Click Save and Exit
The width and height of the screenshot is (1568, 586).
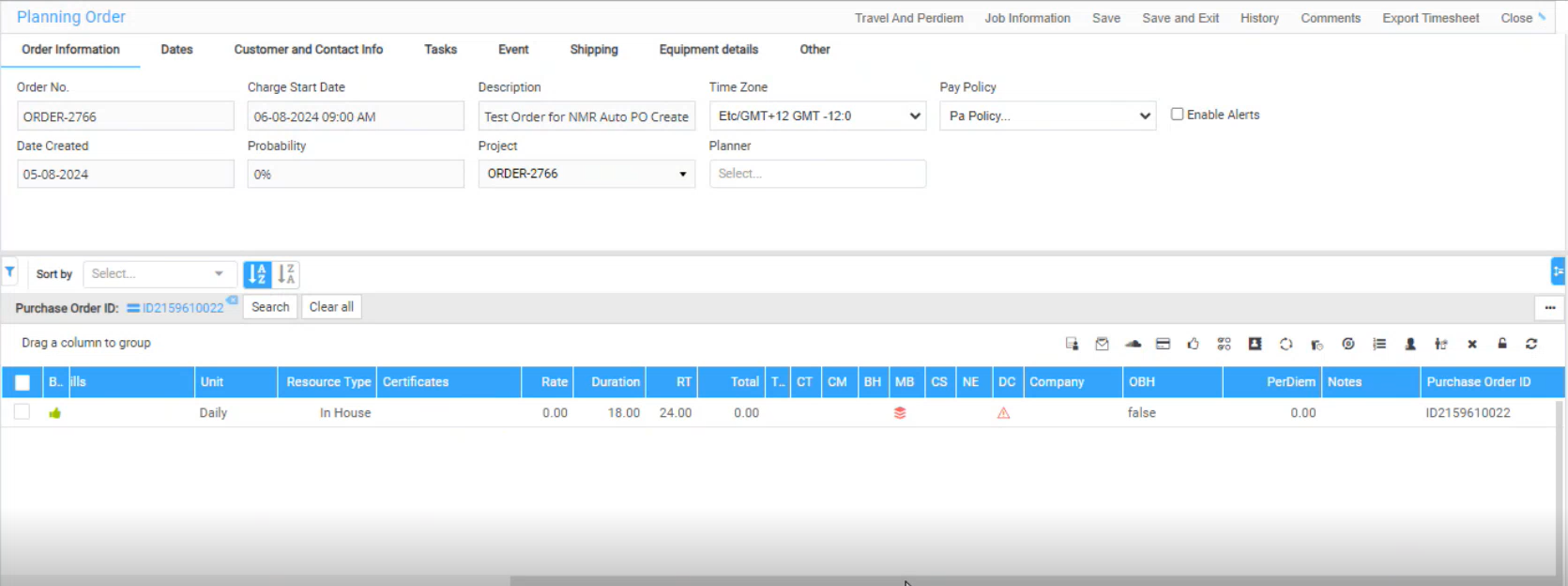pyautogui.click(x=1180, y=18)
